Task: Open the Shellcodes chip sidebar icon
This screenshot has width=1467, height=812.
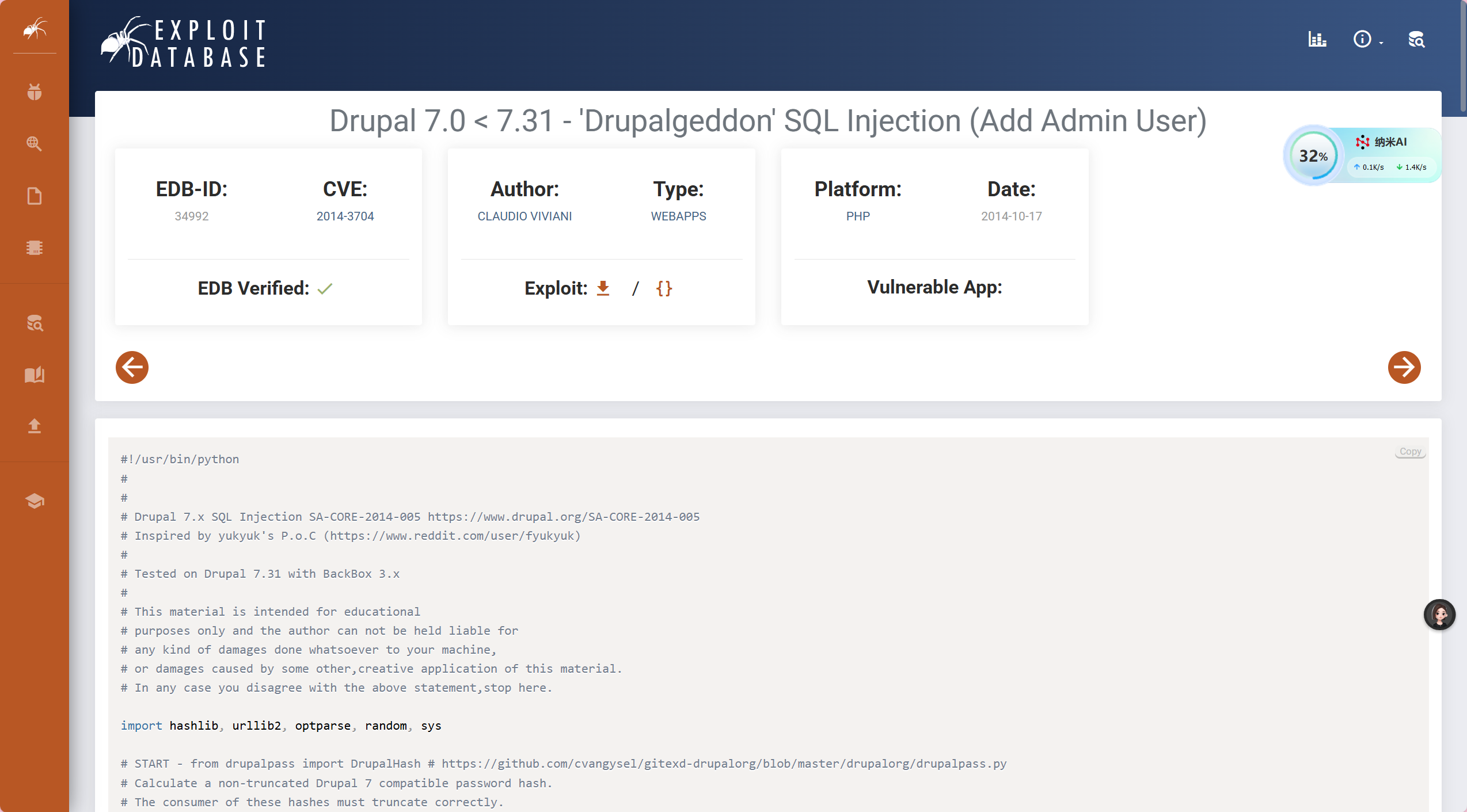Action: click(35, 247)
